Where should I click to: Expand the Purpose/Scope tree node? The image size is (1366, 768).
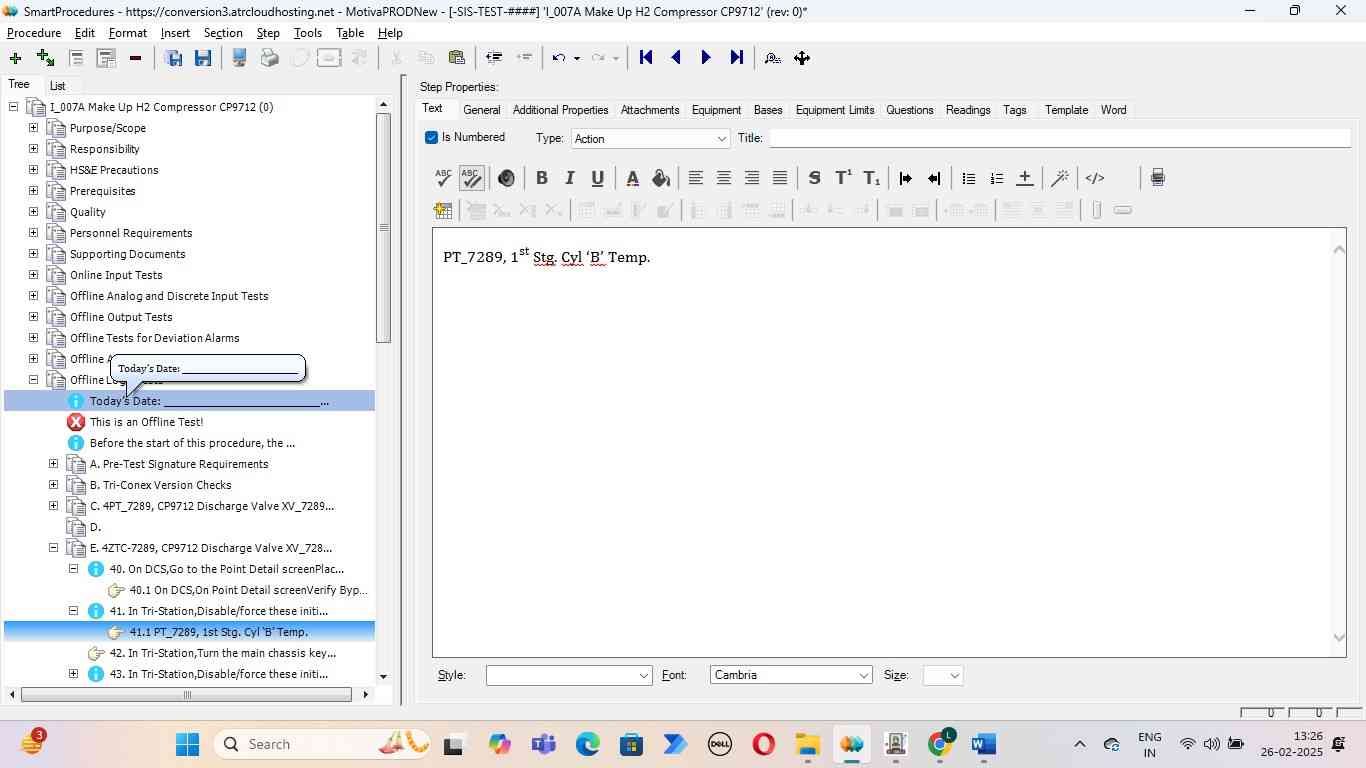(33, 128)
